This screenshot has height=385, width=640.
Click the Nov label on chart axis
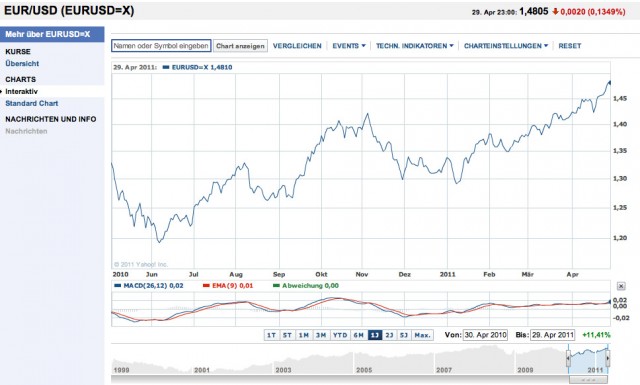coord(362,274)
